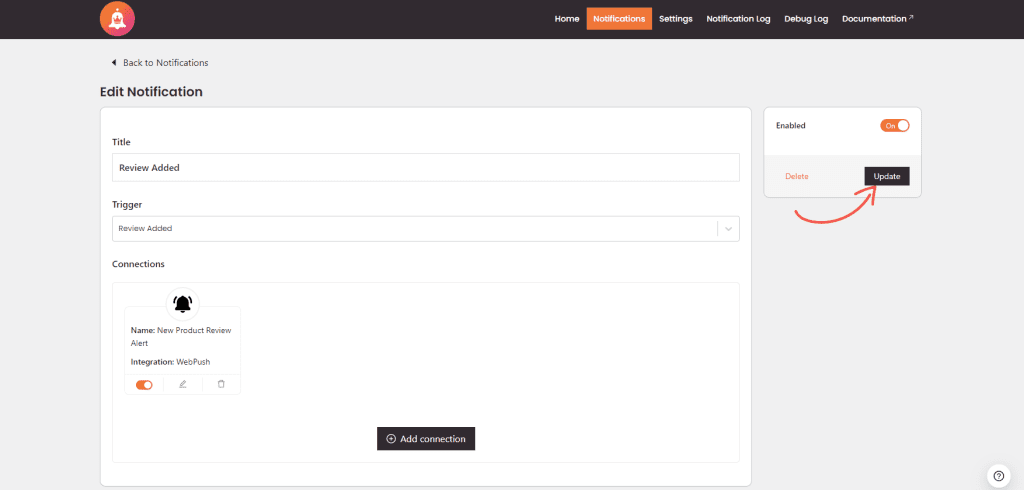
Task: Click the Edit Notification heading
Action: pos(152,92)
